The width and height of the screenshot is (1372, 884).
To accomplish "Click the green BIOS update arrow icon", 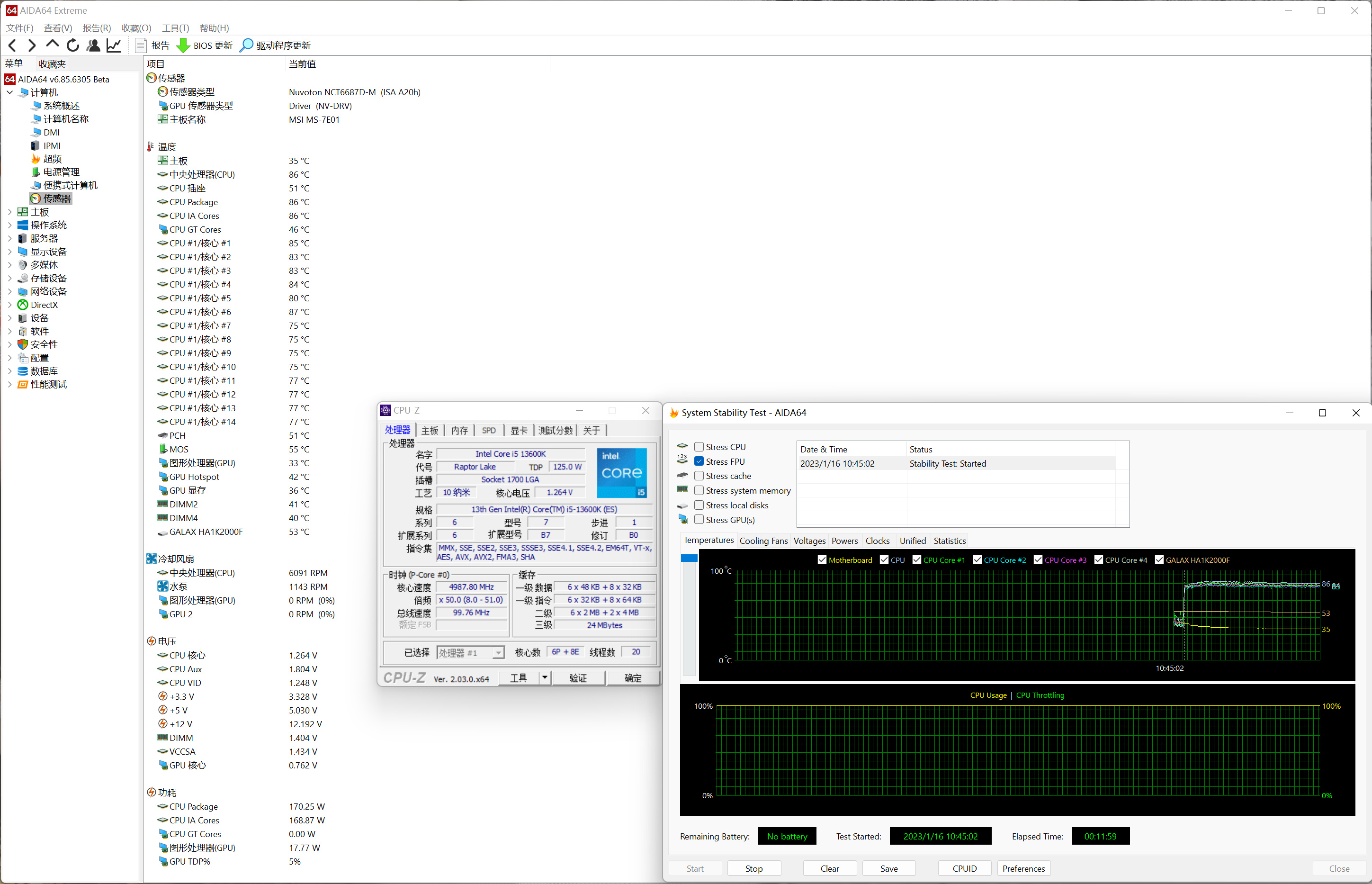I will click(183, 45).
